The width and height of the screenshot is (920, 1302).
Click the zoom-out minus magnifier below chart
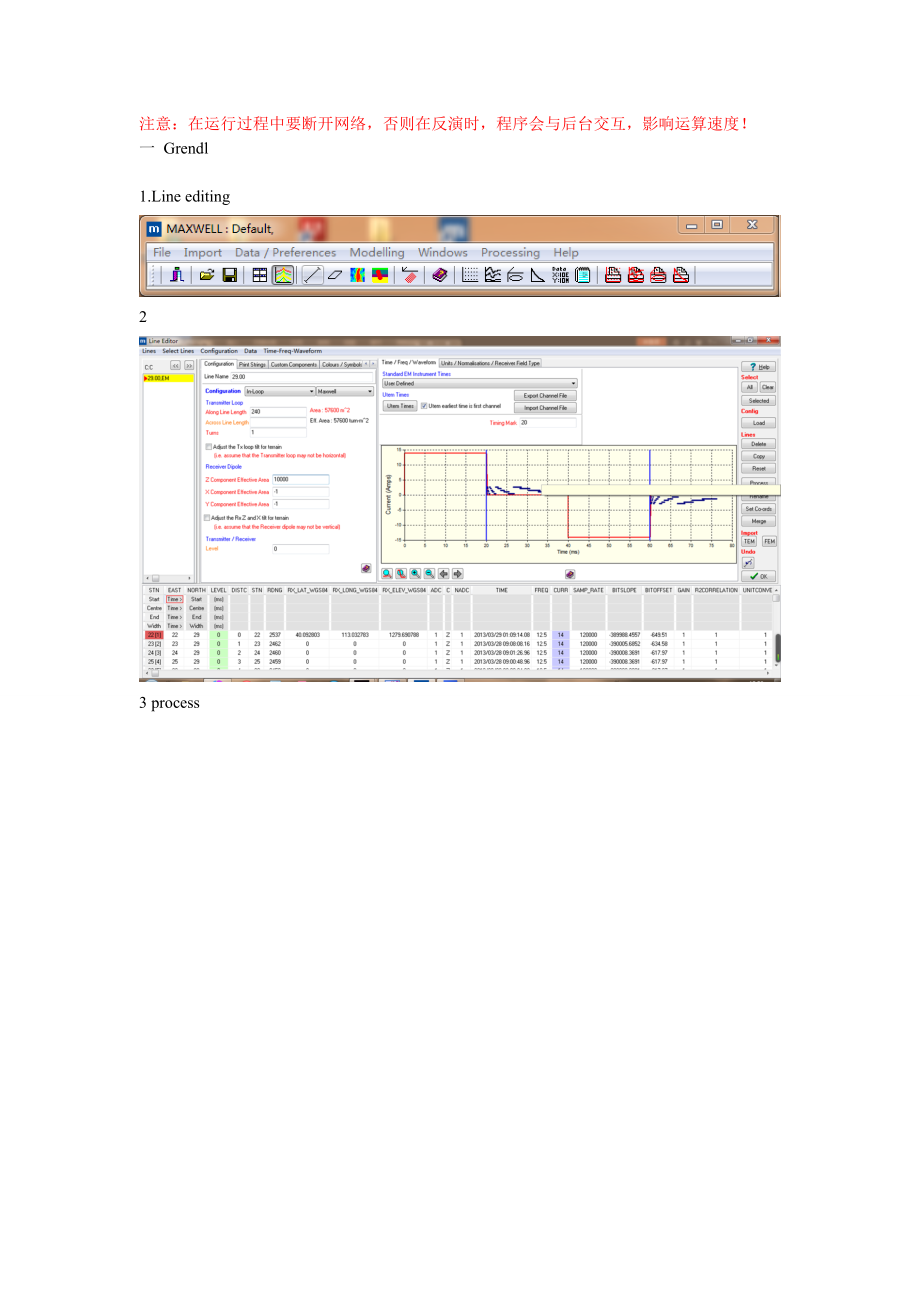429,574
